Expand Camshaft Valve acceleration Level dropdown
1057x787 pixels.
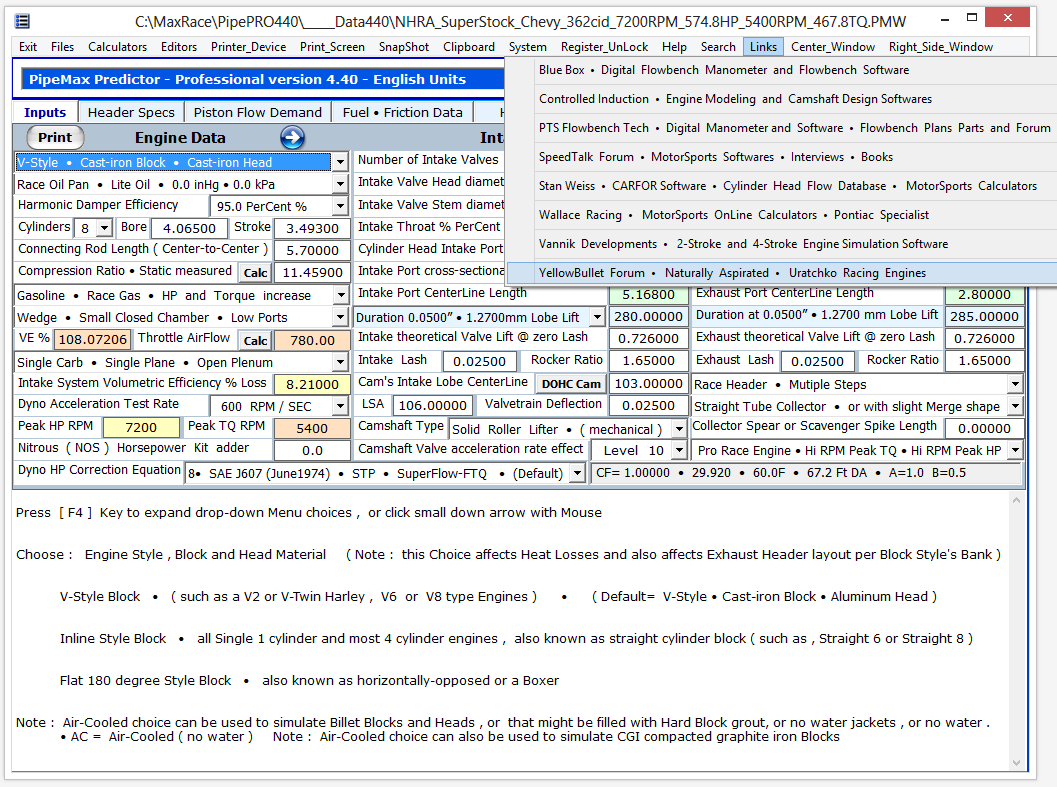point(680,450)
